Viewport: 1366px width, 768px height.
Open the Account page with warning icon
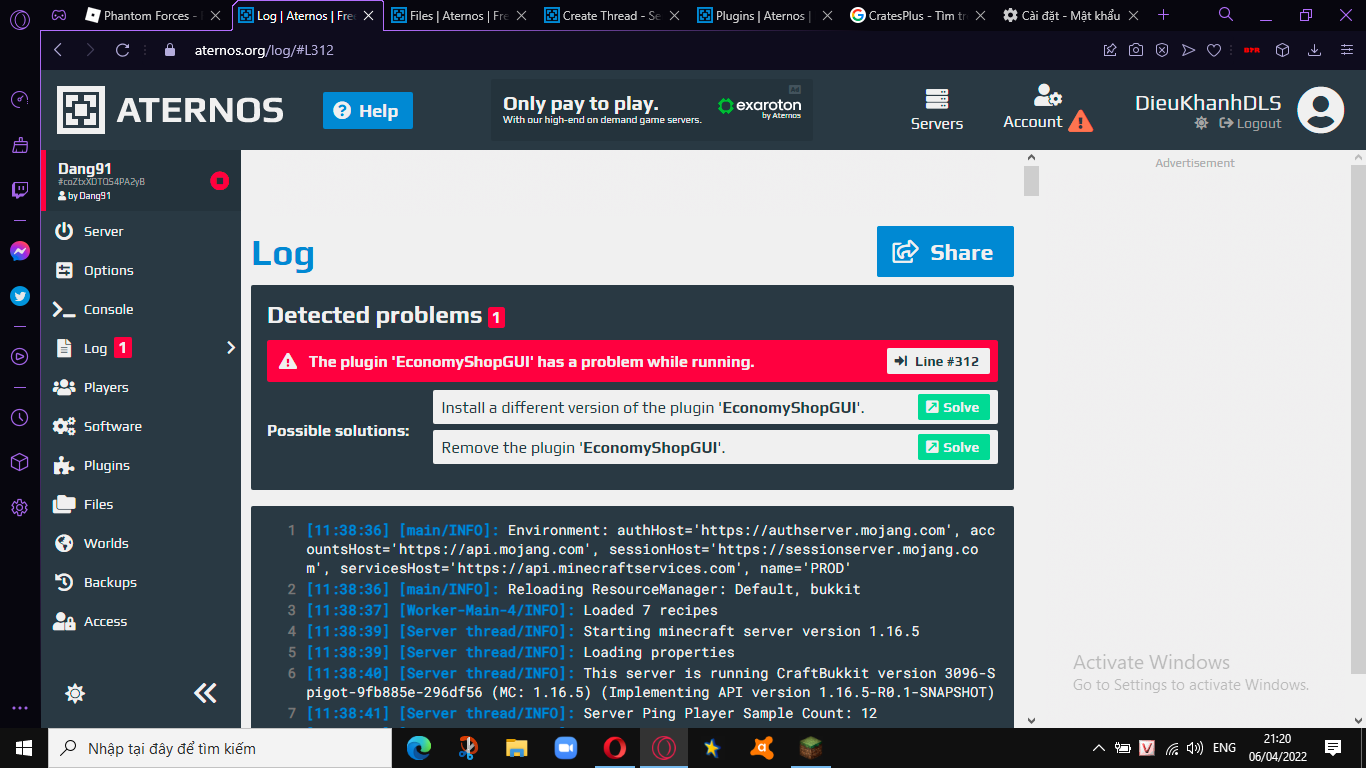tap(1047, 108)
